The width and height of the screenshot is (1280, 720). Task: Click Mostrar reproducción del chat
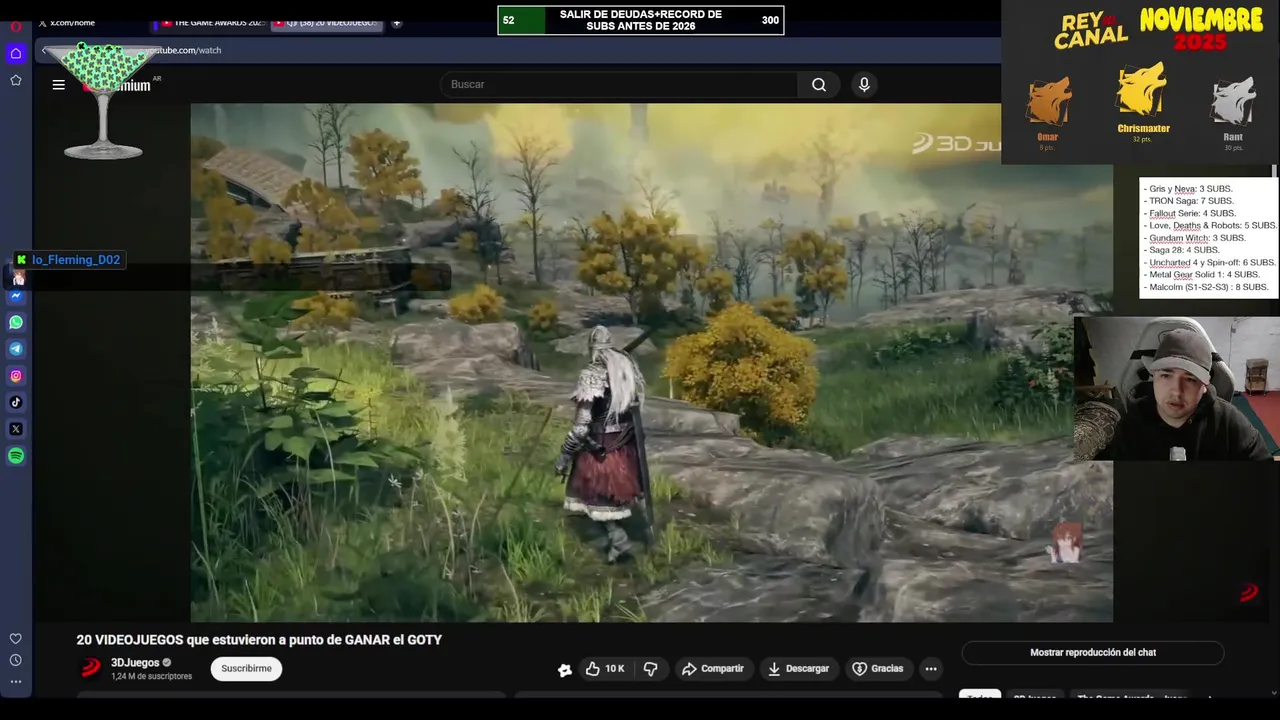(1093, 653)
